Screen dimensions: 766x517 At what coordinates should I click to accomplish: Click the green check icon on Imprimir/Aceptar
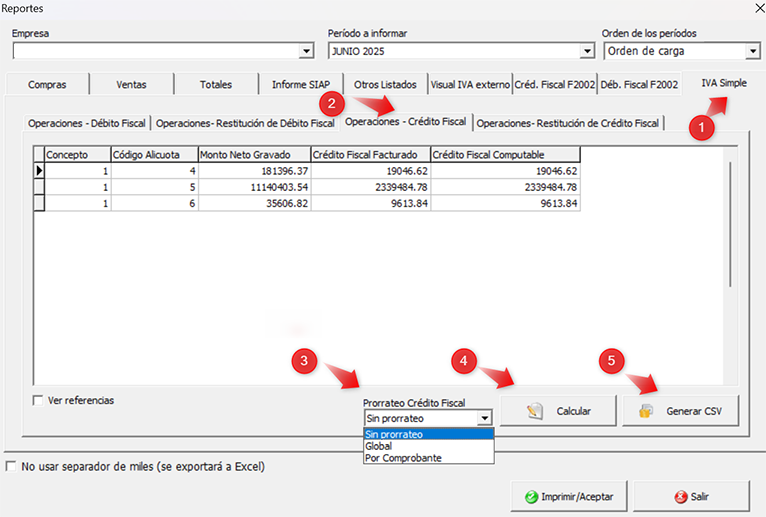click(x=532, y=496)
